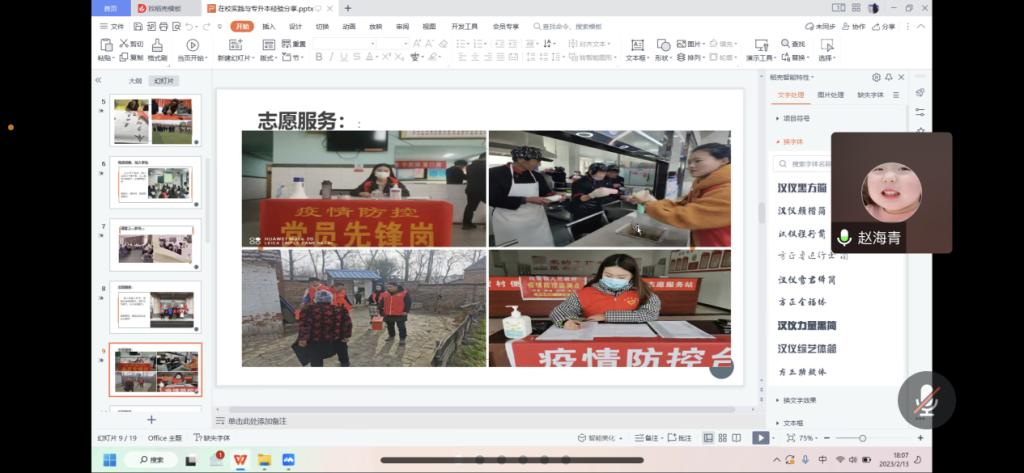1024x473 pixels.
Task: Click the New Slide (新建幻灯片) icon
Action: pyautogui.click(x=236, y=45)
